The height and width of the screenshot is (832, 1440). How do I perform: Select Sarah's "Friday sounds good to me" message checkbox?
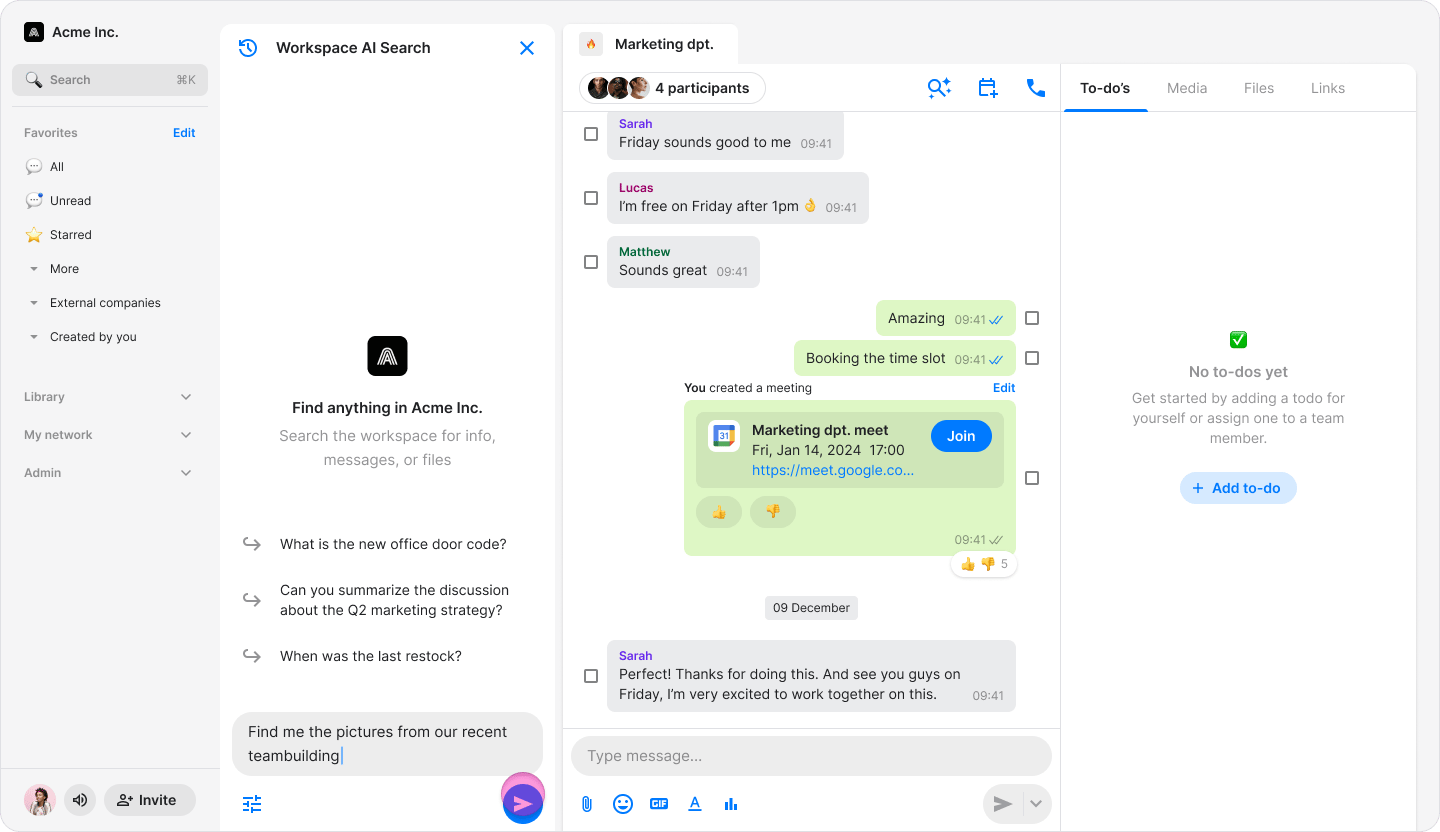tap(591, 134)
